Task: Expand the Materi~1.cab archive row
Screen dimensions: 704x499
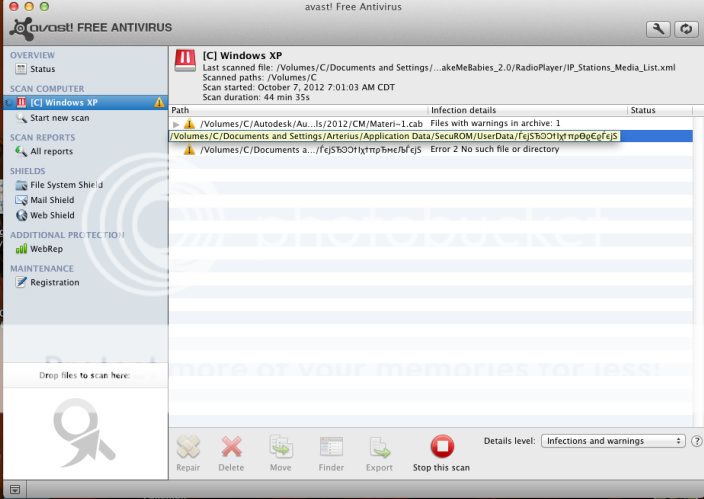Action: coord(177,124)
